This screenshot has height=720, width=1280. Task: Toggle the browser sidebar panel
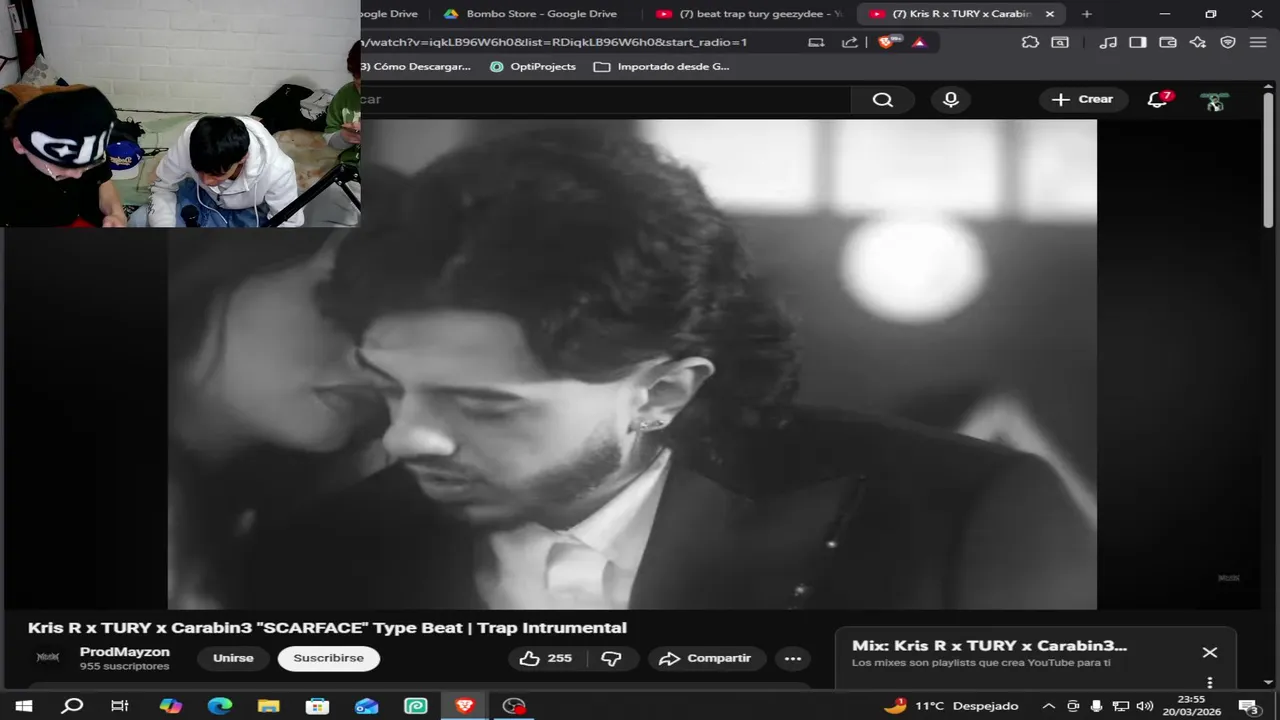(x=1138, y=42)
